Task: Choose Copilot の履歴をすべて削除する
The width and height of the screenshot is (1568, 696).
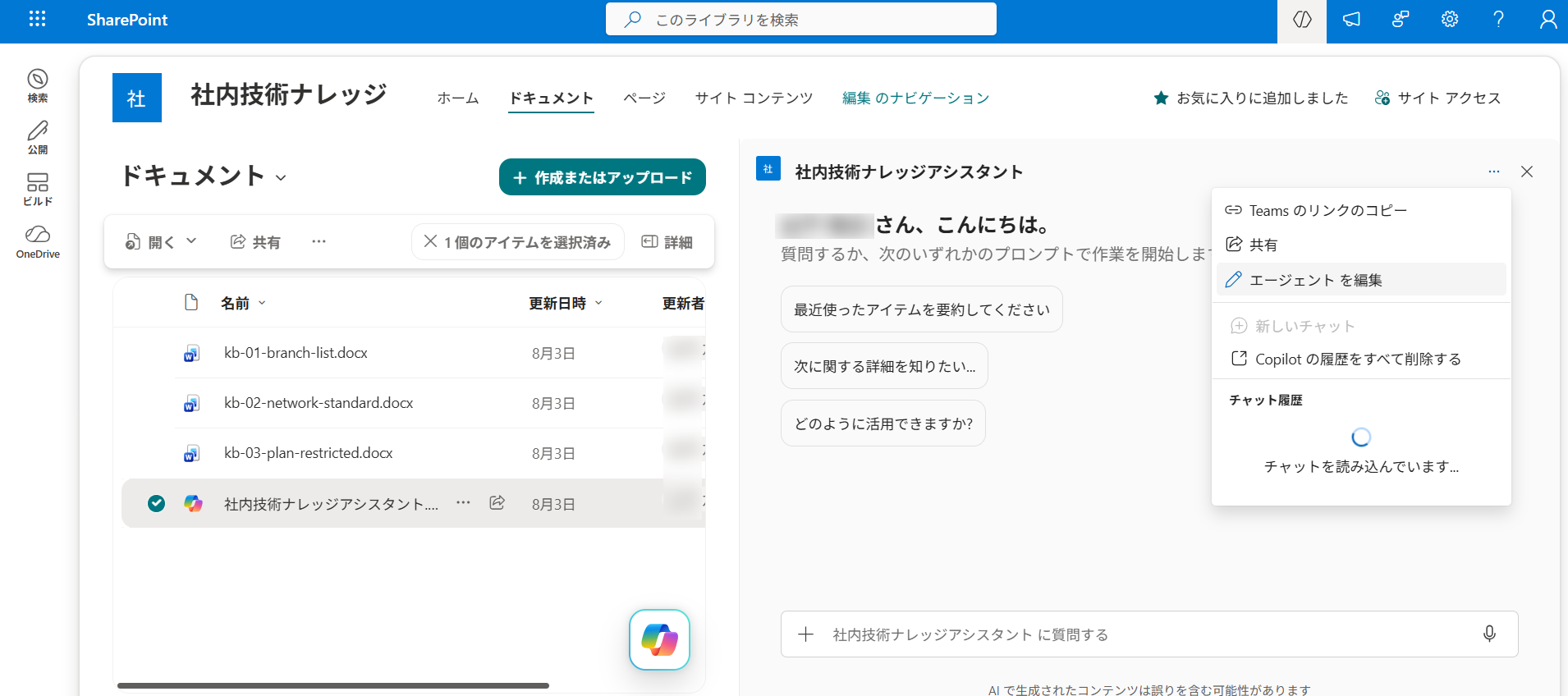Action: (x=1361, y=359)
